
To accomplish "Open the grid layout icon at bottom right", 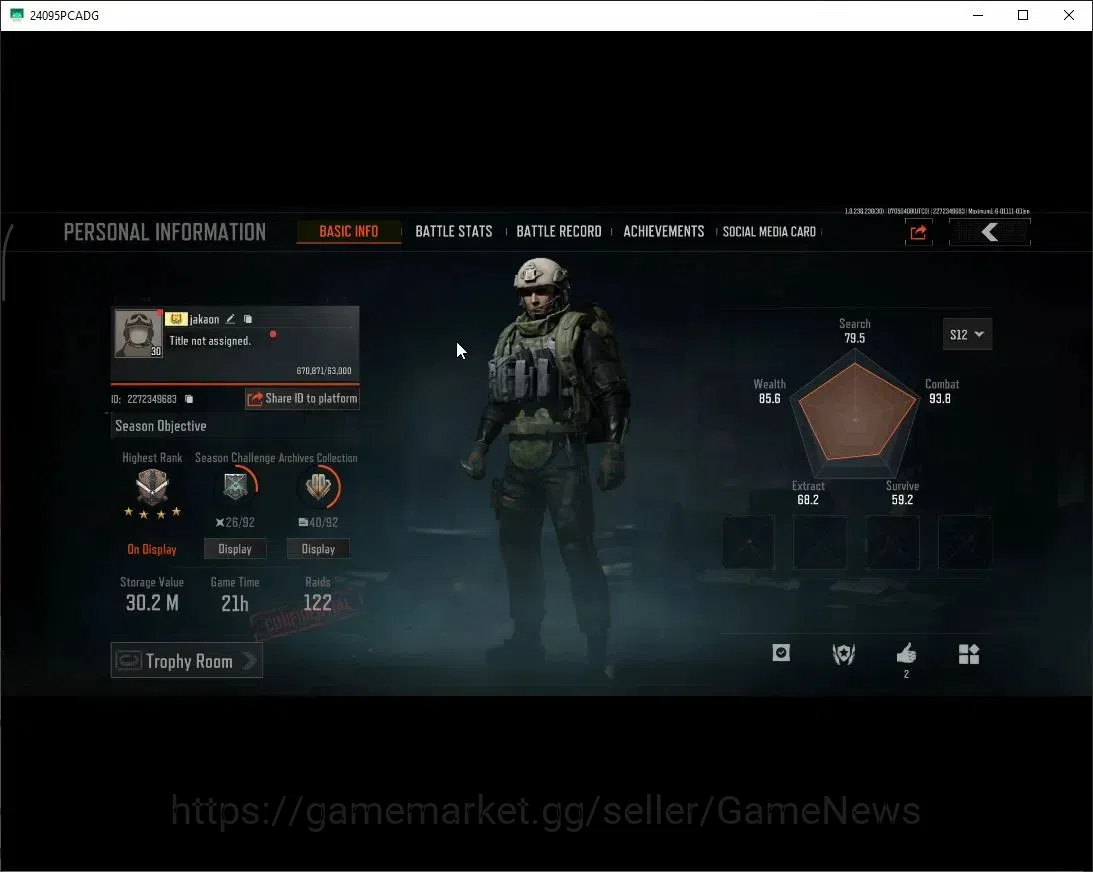I will point(969,654).
